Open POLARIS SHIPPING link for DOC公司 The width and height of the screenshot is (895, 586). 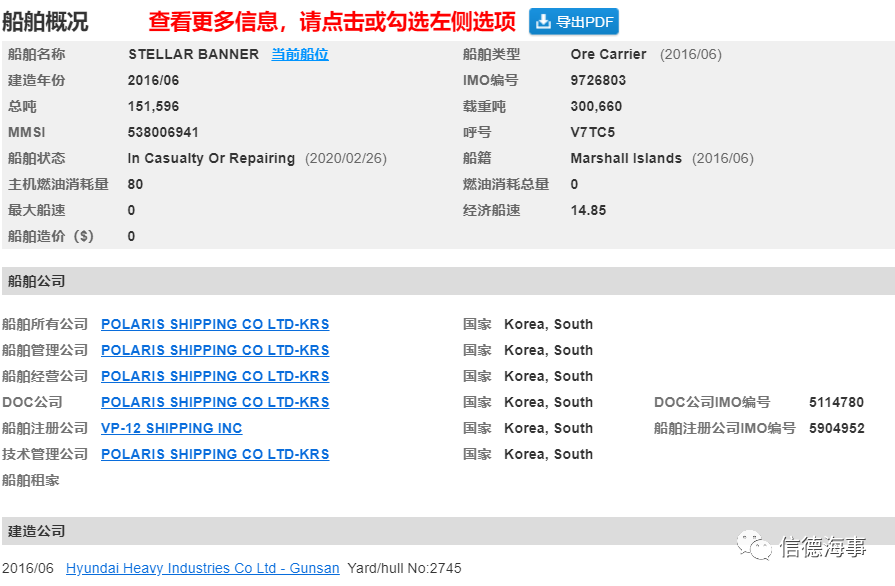tap(215, 402)
